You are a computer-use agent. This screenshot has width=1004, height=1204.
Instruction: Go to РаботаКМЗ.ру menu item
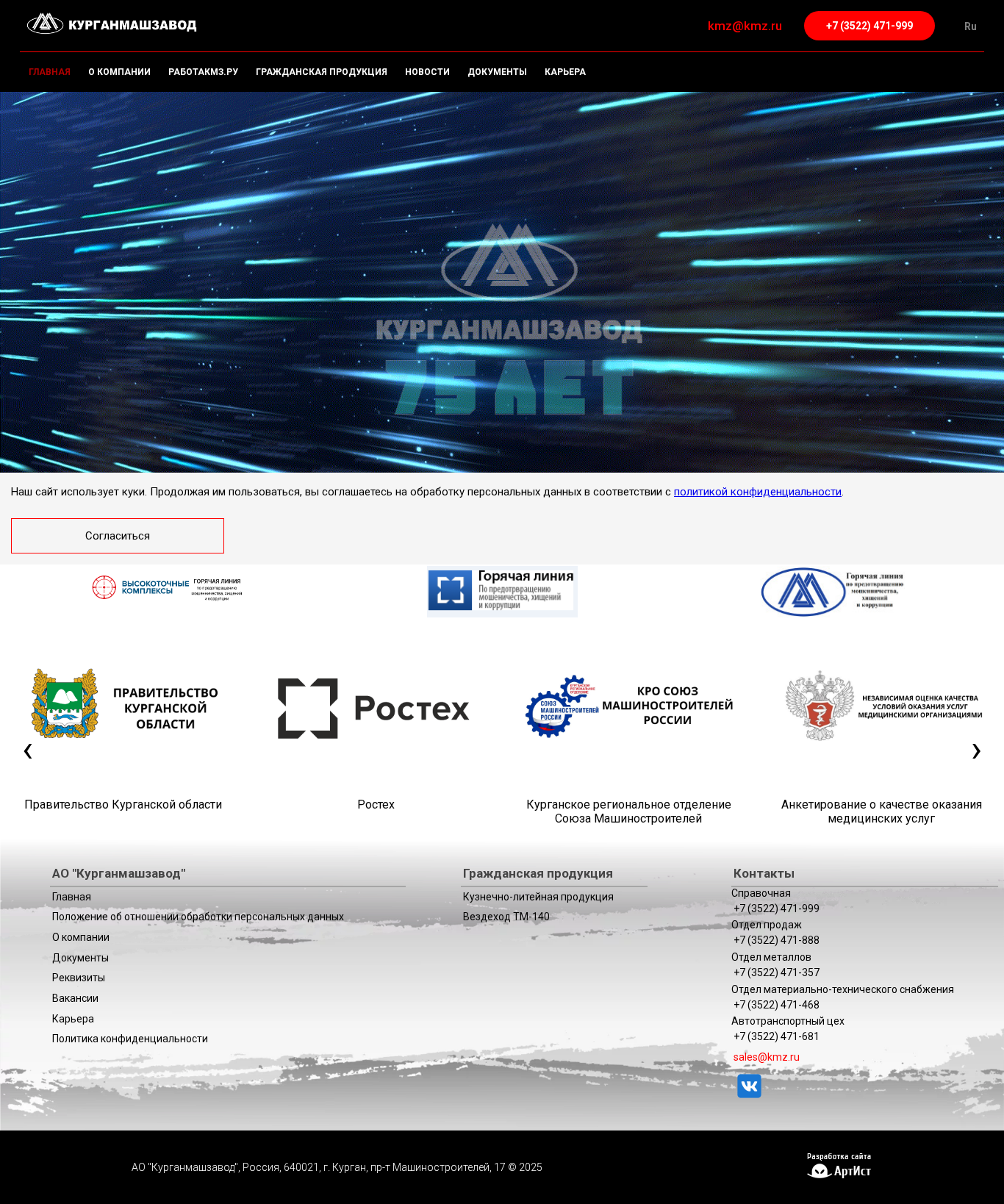click(203, 72)
